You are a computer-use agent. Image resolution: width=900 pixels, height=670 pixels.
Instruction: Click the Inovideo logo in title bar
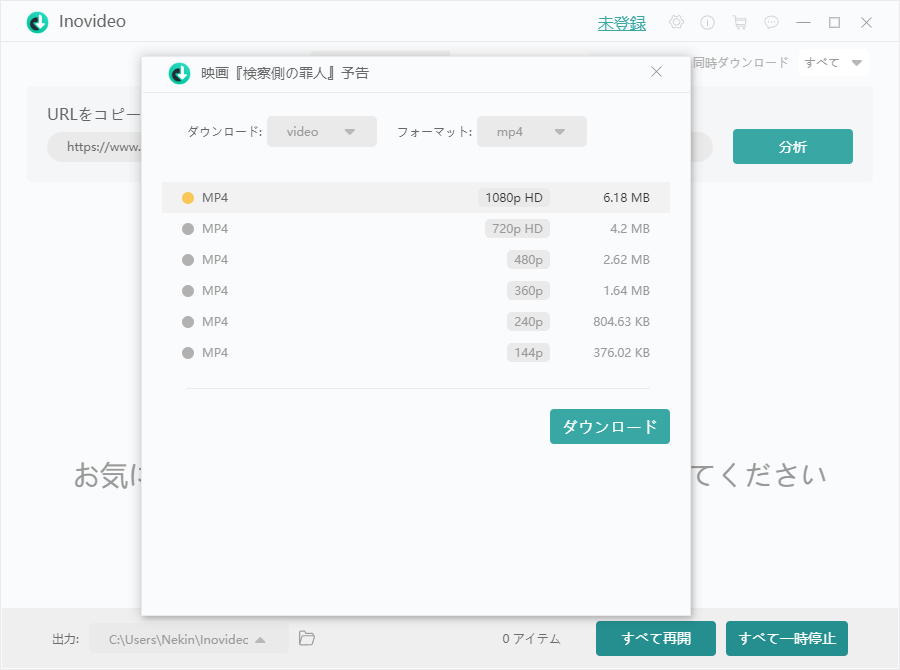[38, 22]
